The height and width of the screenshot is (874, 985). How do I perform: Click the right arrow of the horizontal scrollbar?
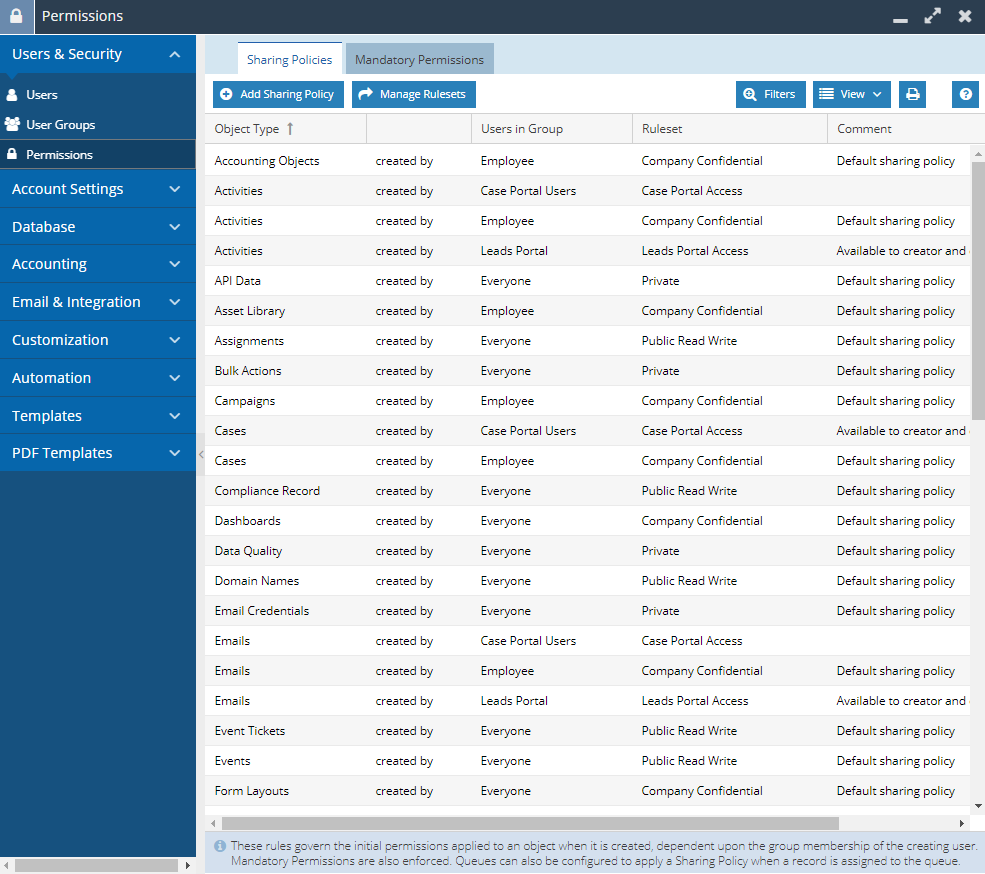pyautogui.click(x=961, y=823)
